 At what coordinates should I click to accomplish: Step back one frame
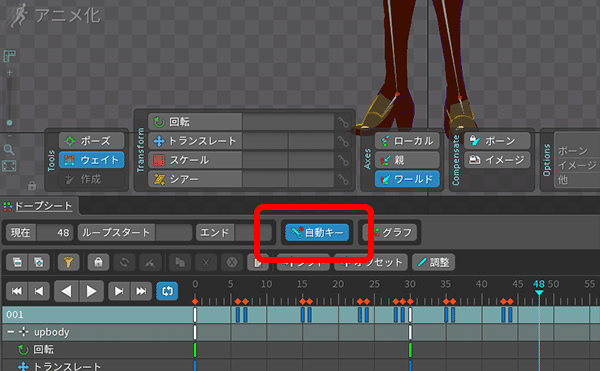pyautogui.click(x=39, y=291)
